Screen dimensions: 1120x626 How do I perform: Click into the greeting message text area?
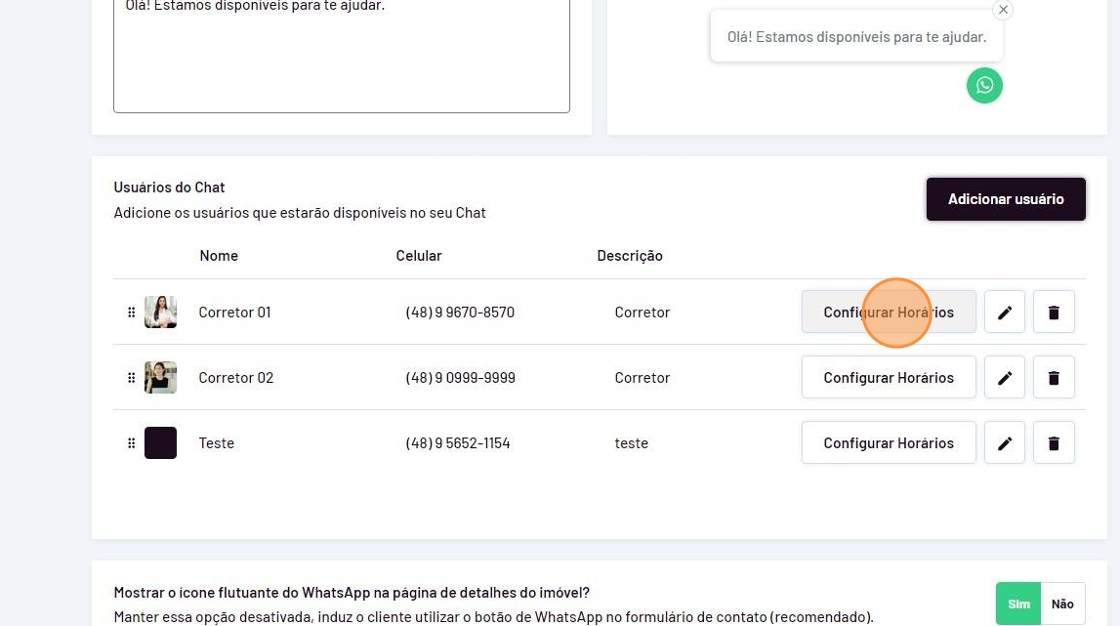[341, 60]
